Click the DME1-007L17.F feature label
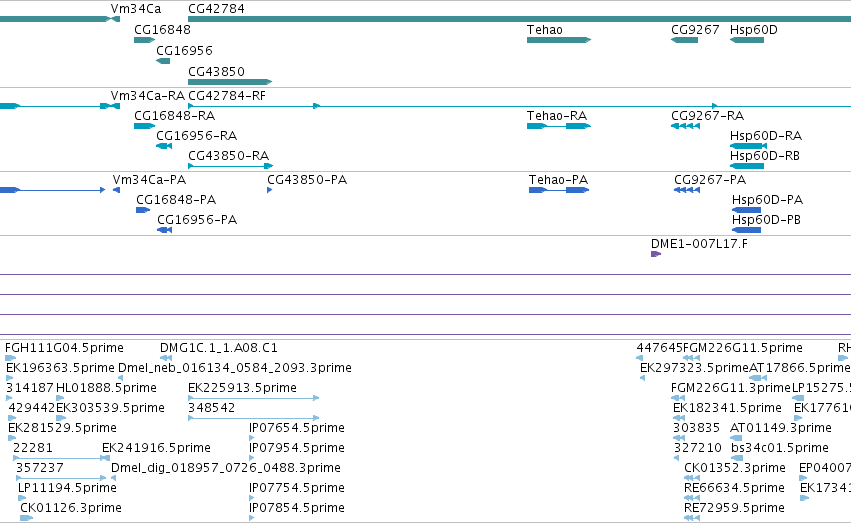The width and height of the screenshot is (851, 523). coord(699,244)
